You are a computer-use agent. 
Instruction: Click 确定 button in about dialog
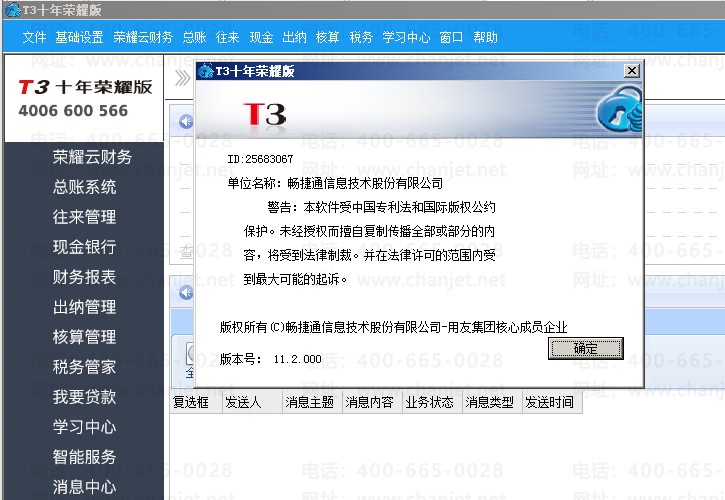(586, 348)
